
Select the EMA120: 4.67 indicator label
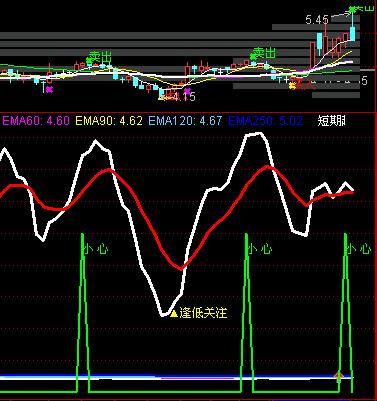click(x=185, y=120)
